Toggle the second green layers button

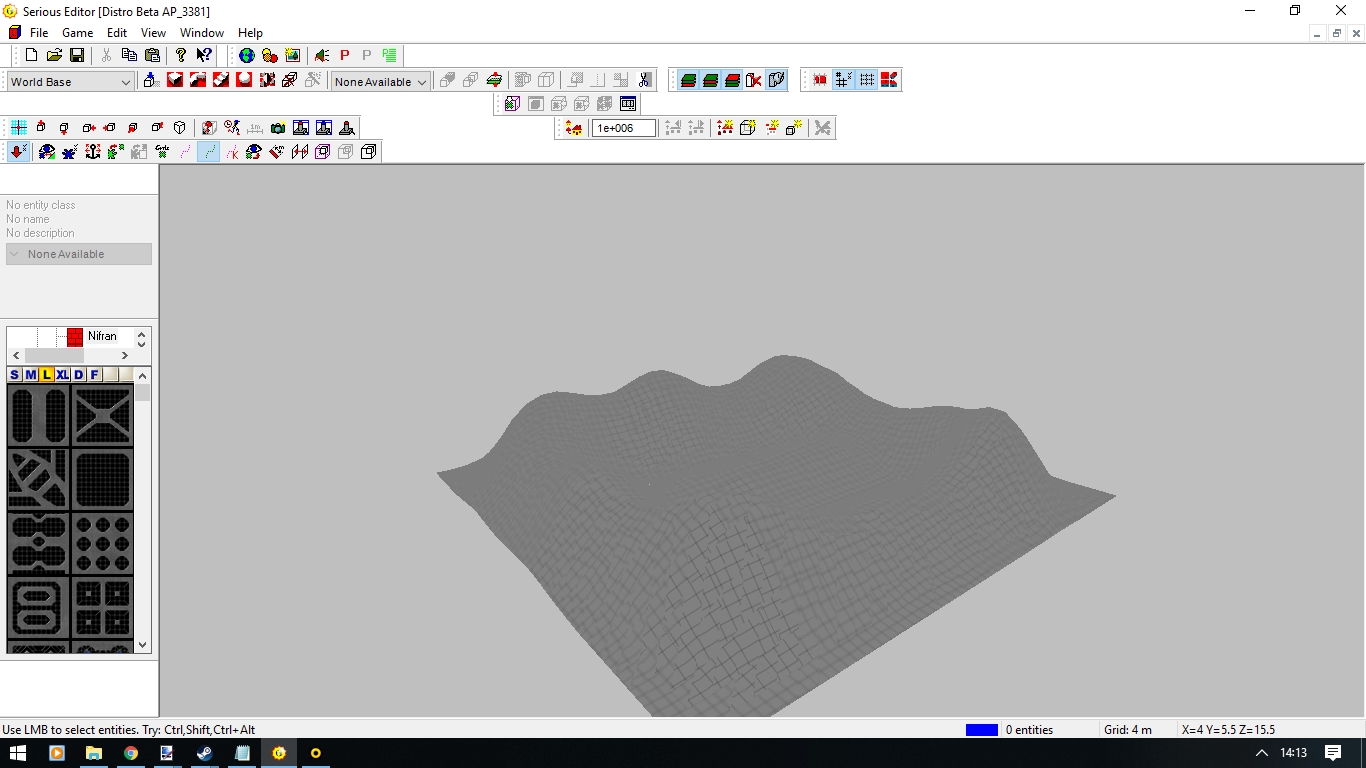pos(710,80)
